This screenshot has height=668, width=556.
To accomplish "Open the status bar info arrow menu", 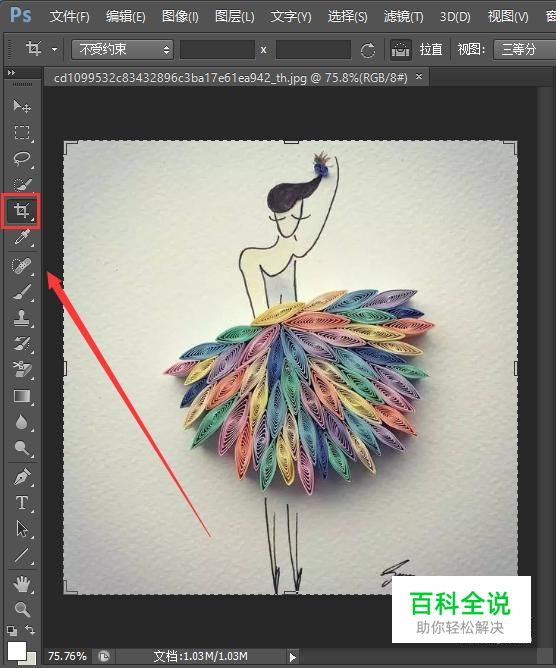I will coord(293,657).
